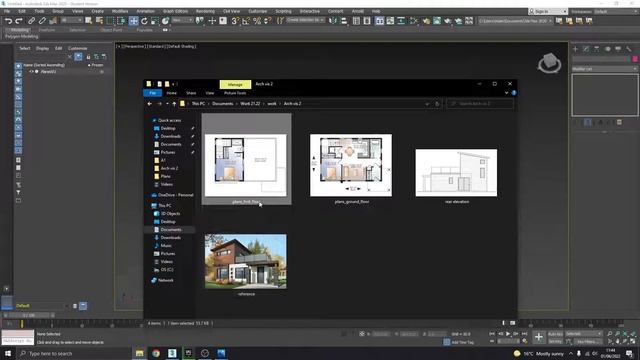The image size is (640, 360).
Task: Open the project path dropdown in toolbar
Action: tap(516, 20)
